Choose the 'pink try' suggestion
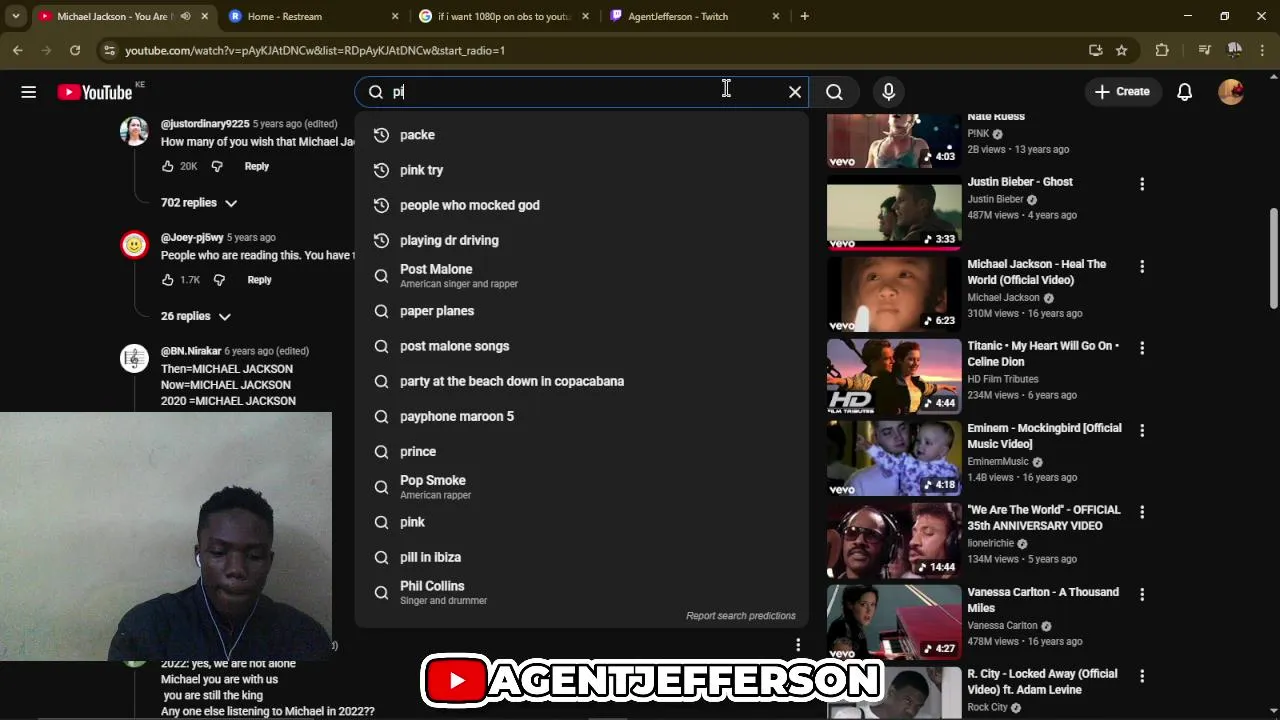This screenshot has height=720, width=1280. click(580, 170)
